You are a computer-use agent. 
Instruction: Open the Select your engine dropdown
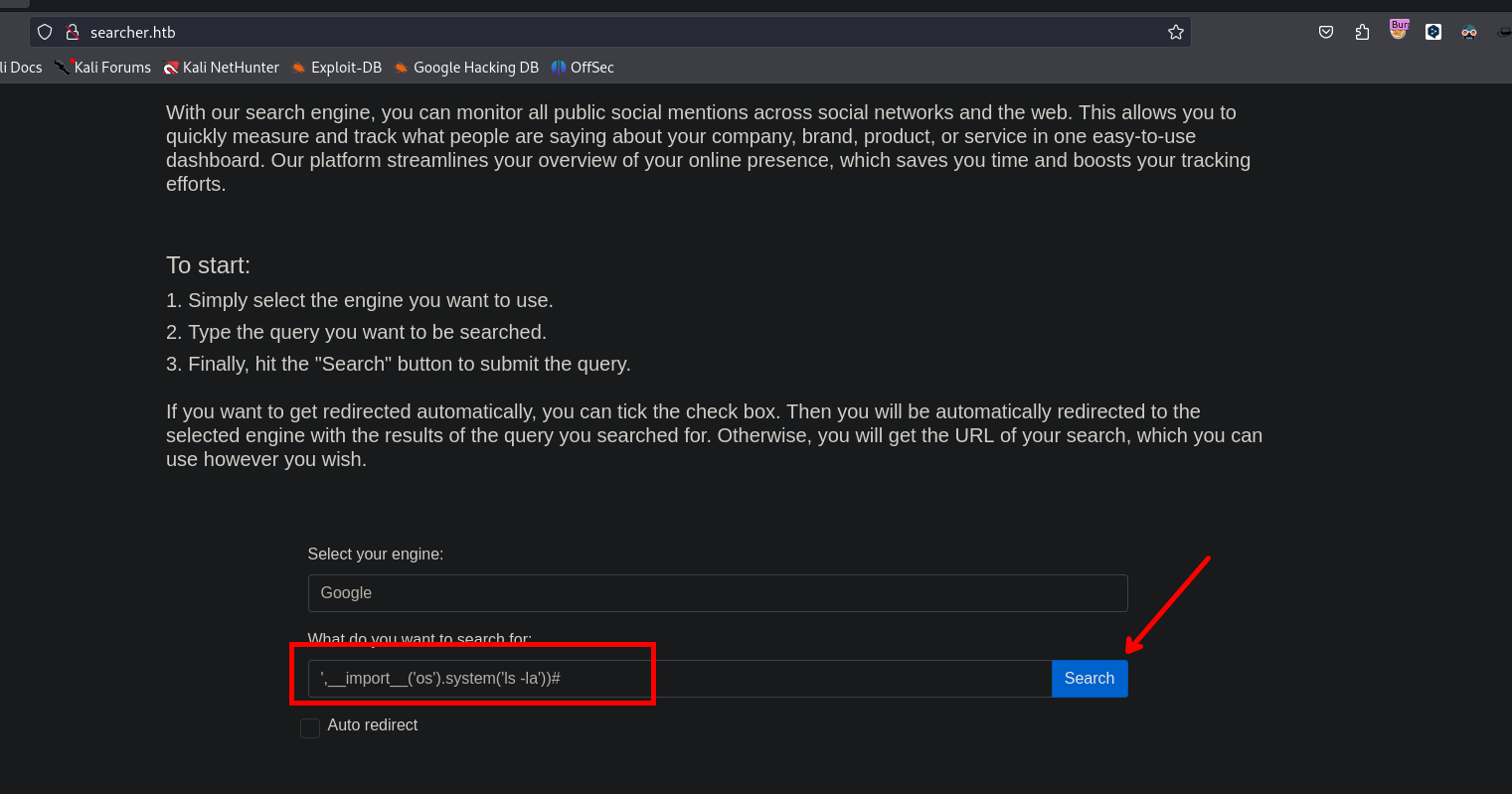717,593
